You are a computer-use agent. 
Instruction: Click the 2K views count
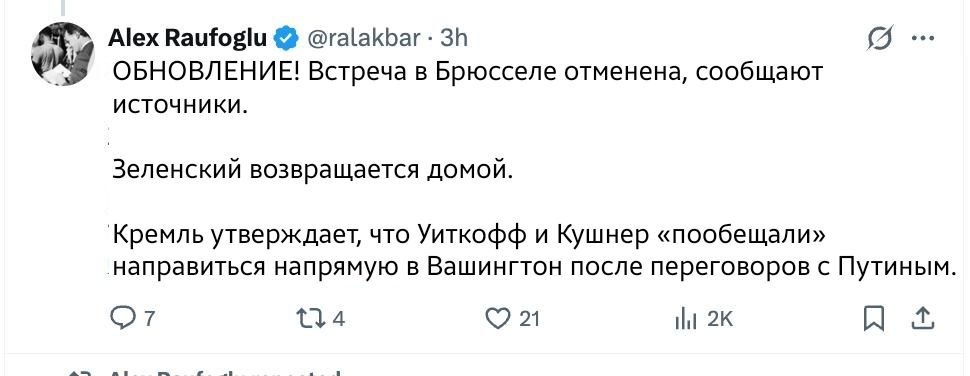tap(719, 320)
